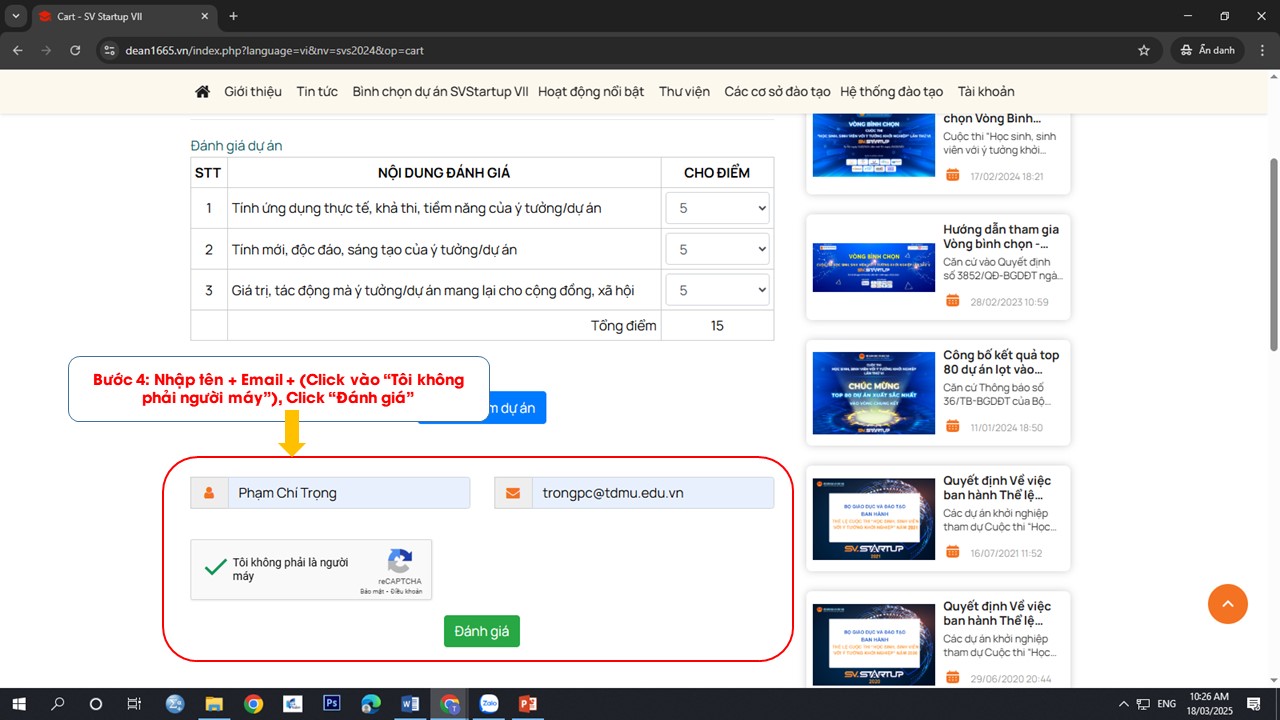Open the "Thư viện" menu item
Image resolution: width=1280 pixels, height=720 pixels.
click(684, 91)
